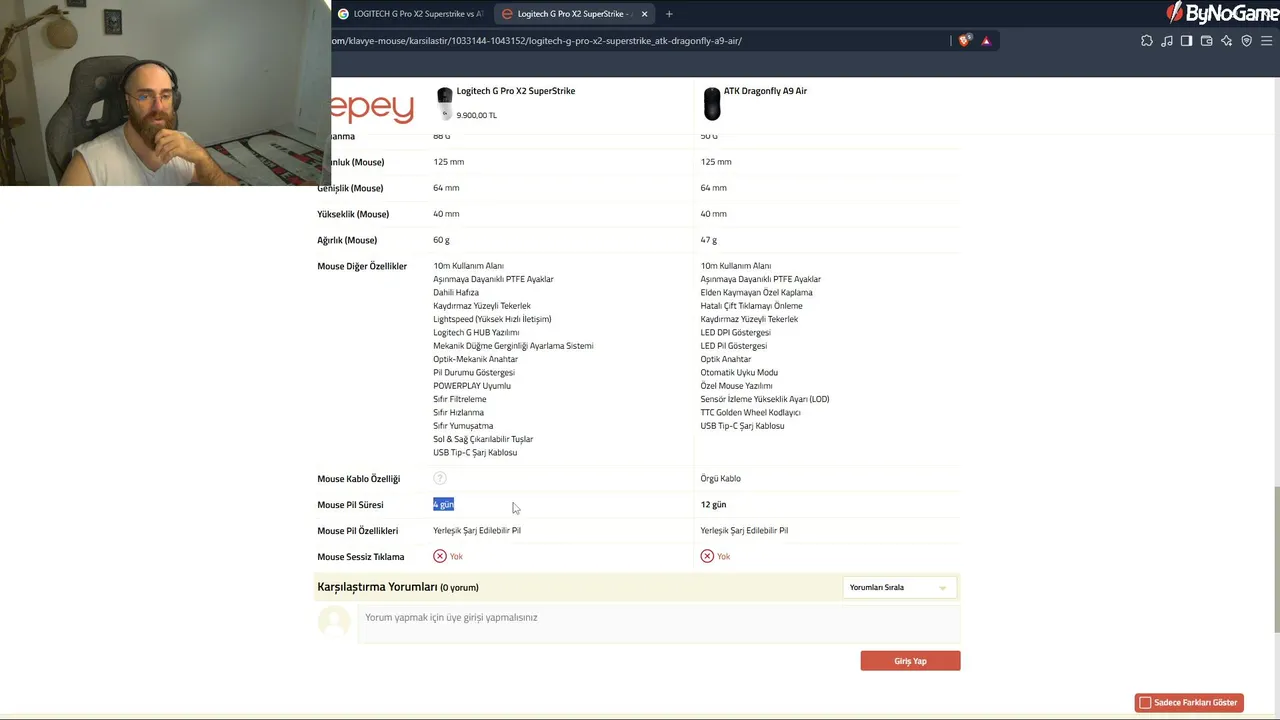The image size is (1280, 720).
Task: Click the Sıfır Filtreleme feature text
Action: [460, 399]
